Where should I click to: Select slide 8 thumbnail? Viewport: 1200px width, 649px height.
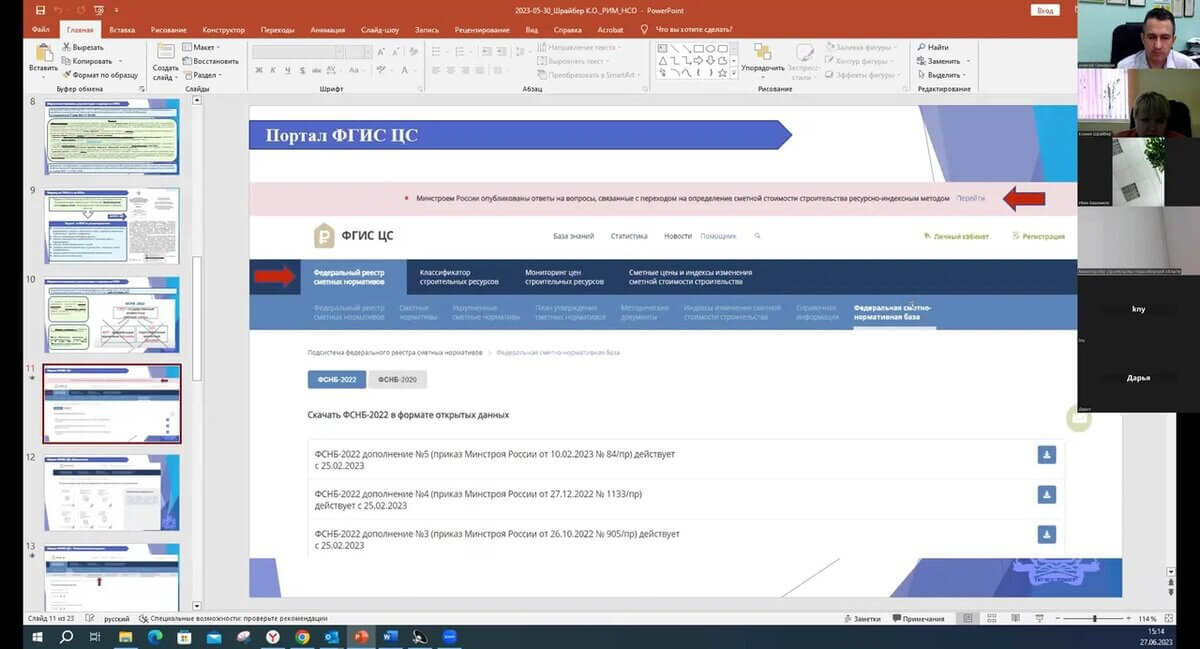(112, 137)
